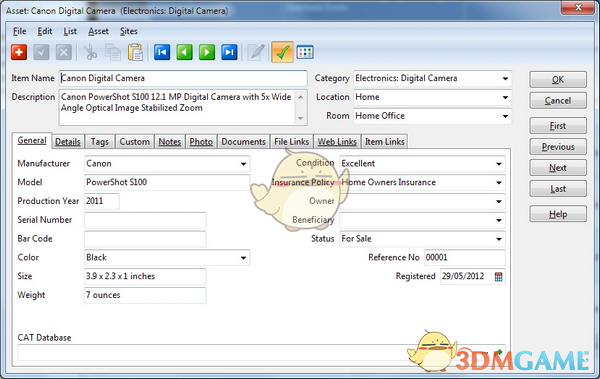Click the grayed Cancel X toolbar icon
This screenshot has height=379, width=600.
(64, 52)
